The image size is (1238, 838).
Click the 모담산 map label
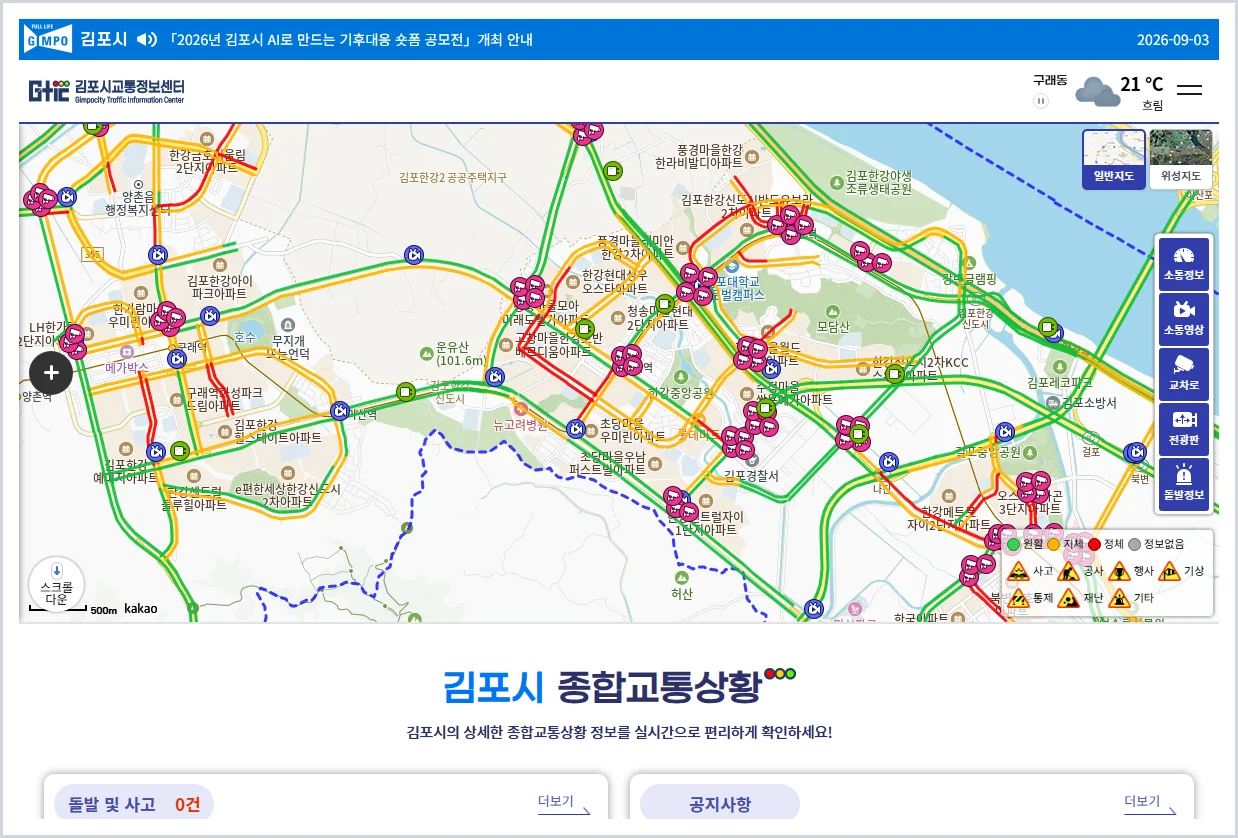[x=833, y=326]
